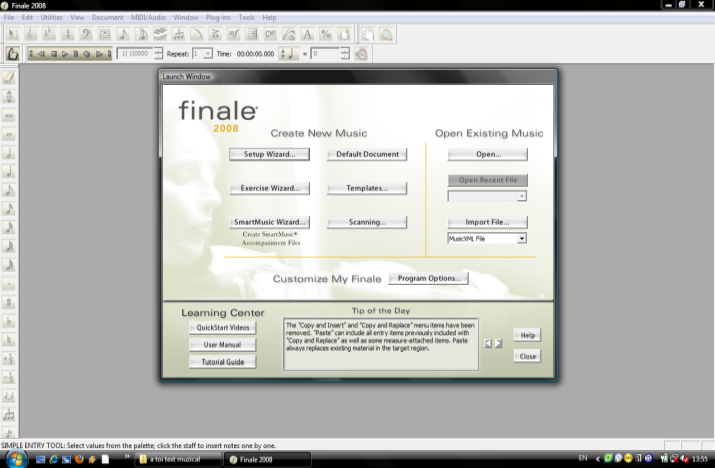
Task: Click the Scanning button
Action: coord(367,222)
